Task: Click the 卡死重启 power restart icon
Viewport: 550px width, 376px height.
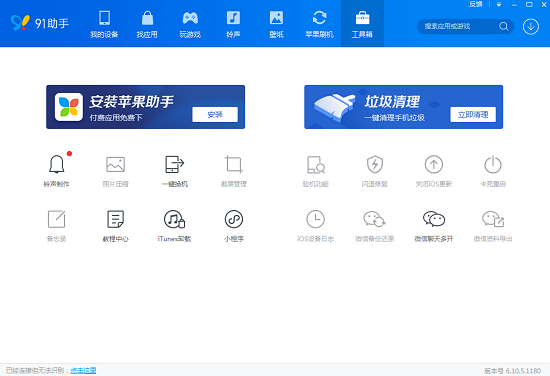Action: pyautogui.click(x=493, y=164)
